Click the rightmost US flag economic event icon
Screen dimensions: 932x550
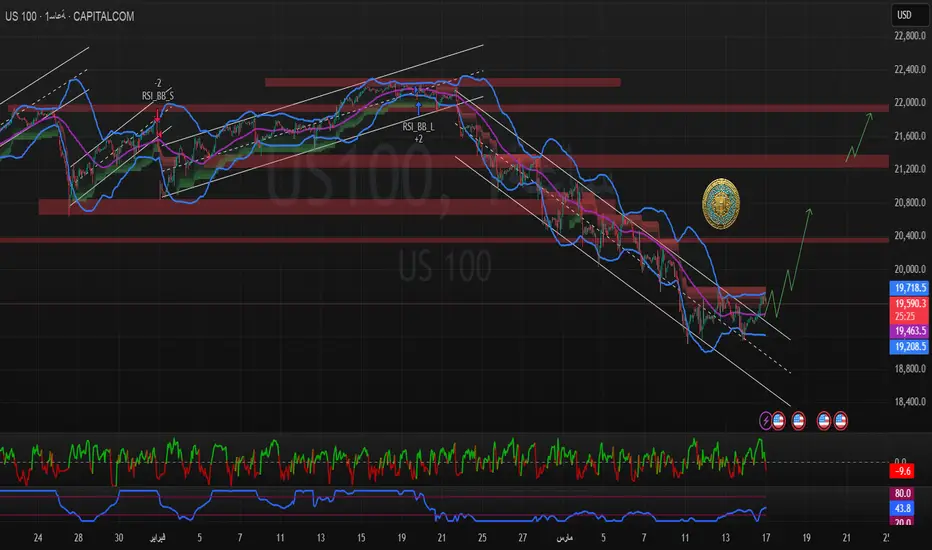point(841,422)
